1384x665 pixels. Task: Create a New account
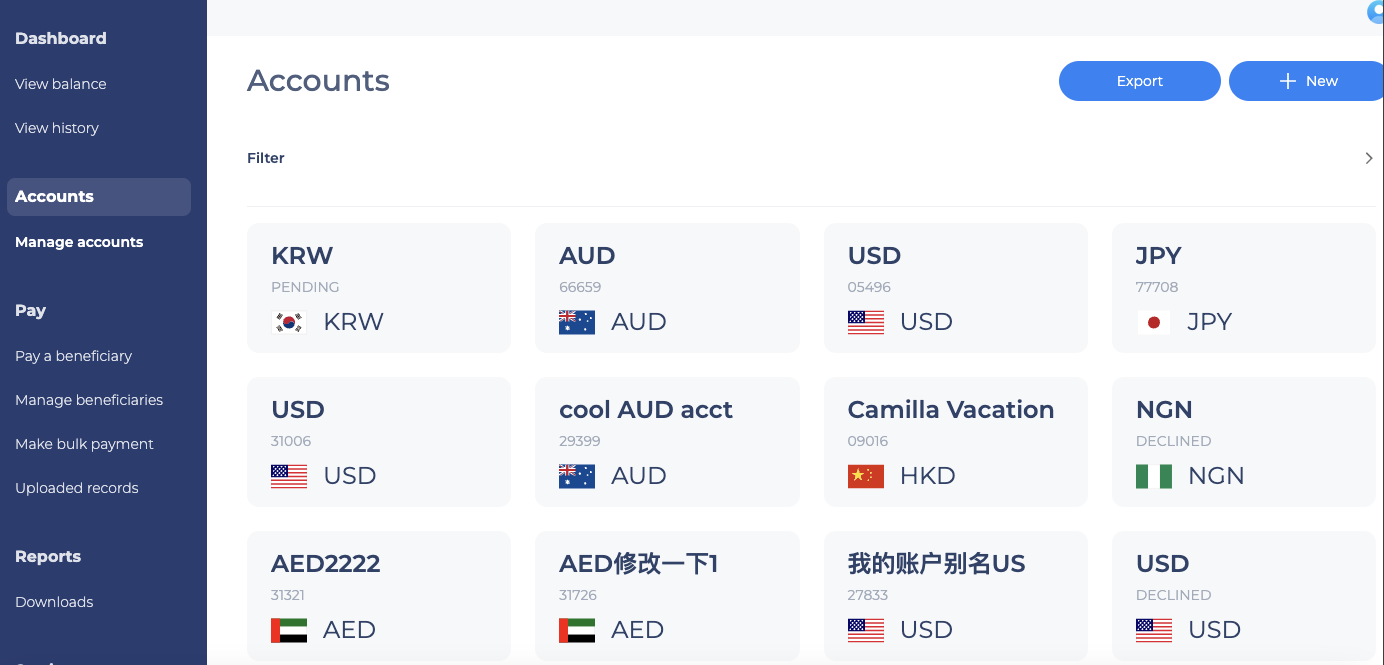tap(1306, 81)
